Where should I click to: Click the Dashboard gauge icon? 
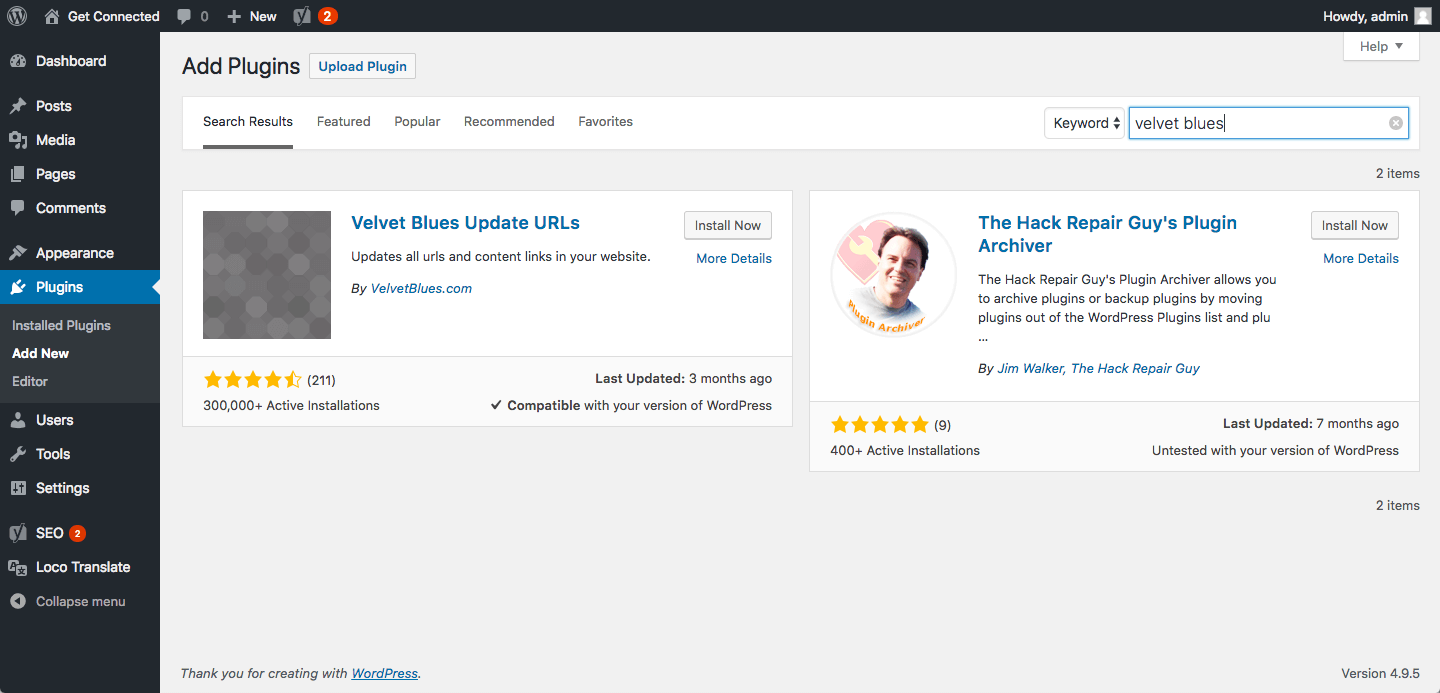coord(18,61)
